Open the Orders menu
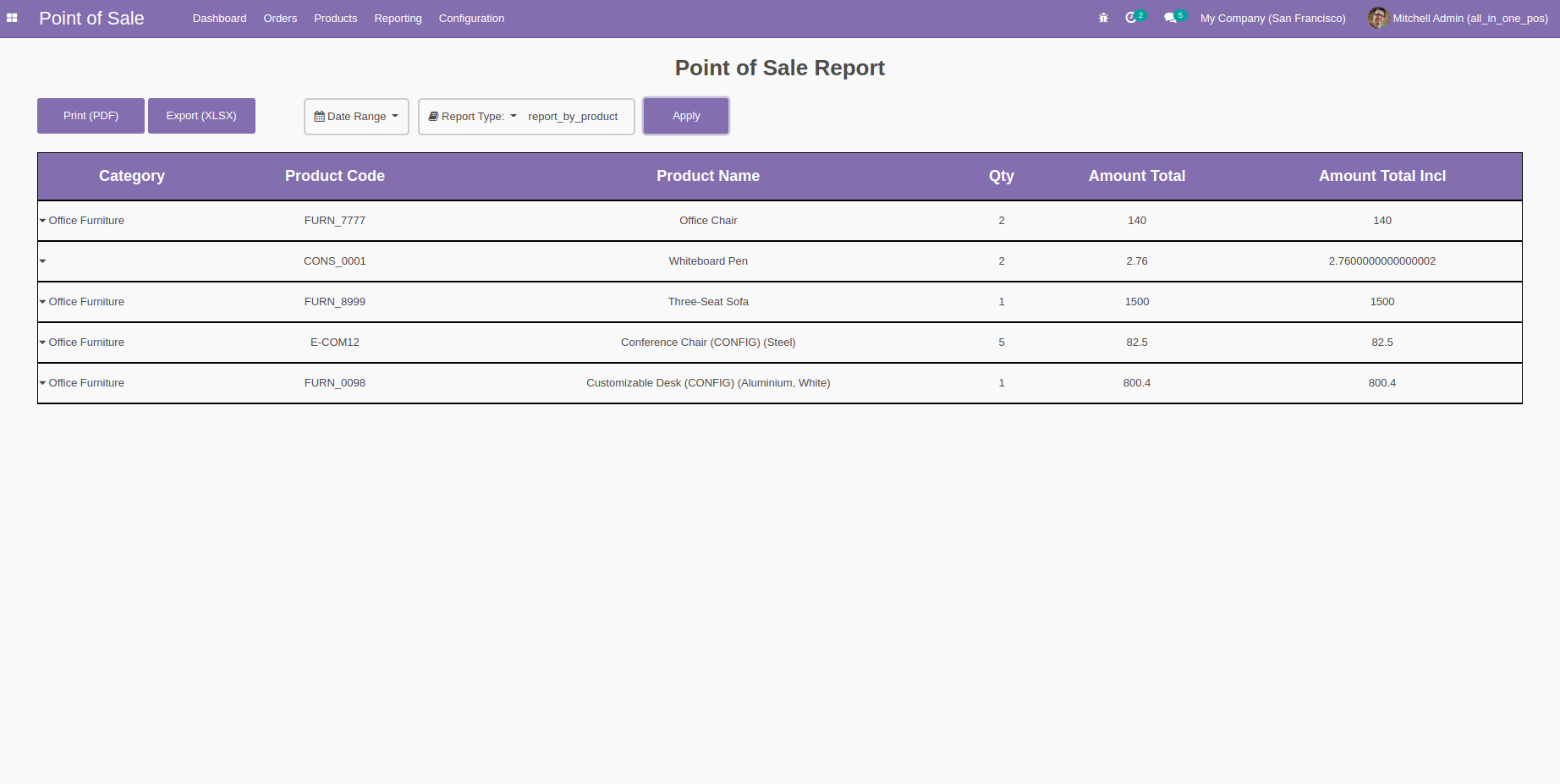This screenshot has width=1560, height=784. (x=280, y=19)
